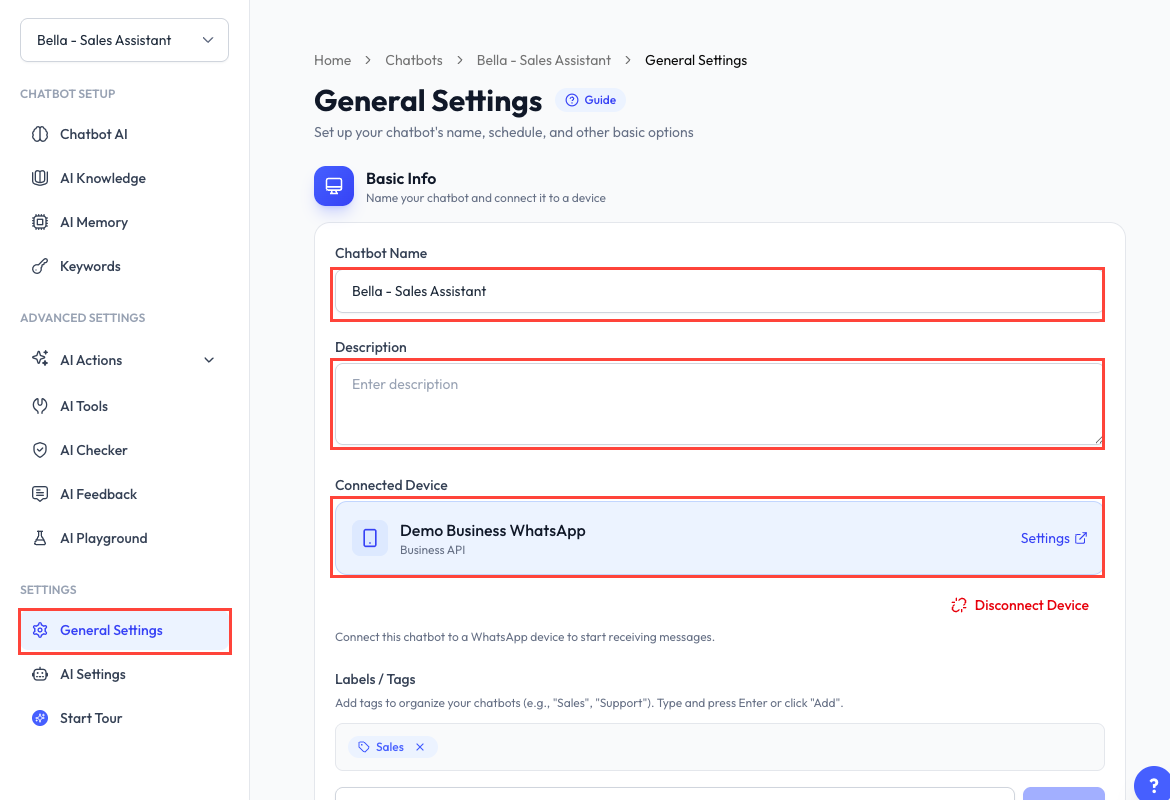Click the Disconnect Device broken-link icon
Screen dimensions: 1170x800
click(x=959, y=605)
